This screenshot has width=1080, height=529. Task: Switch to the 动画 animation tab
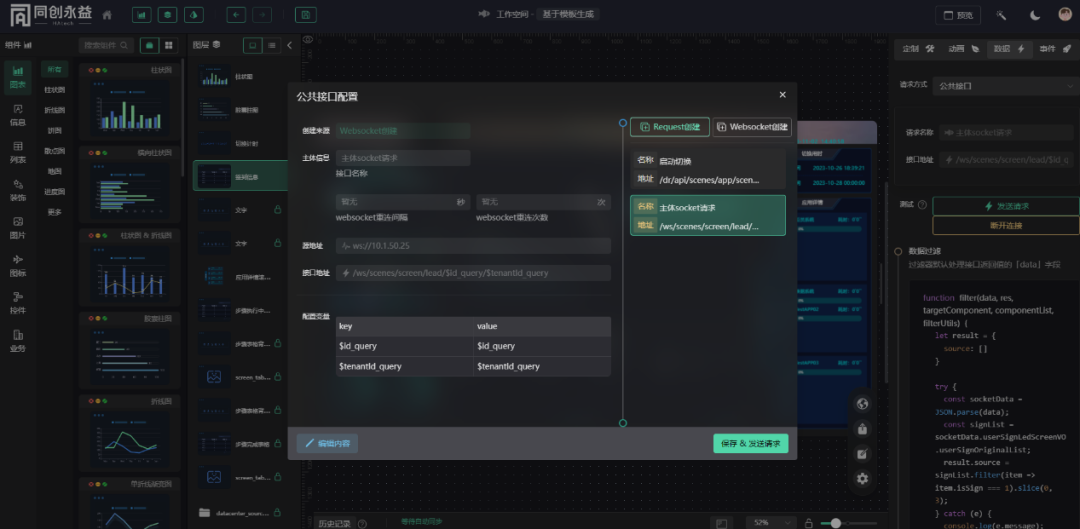[x=962, y=48]
